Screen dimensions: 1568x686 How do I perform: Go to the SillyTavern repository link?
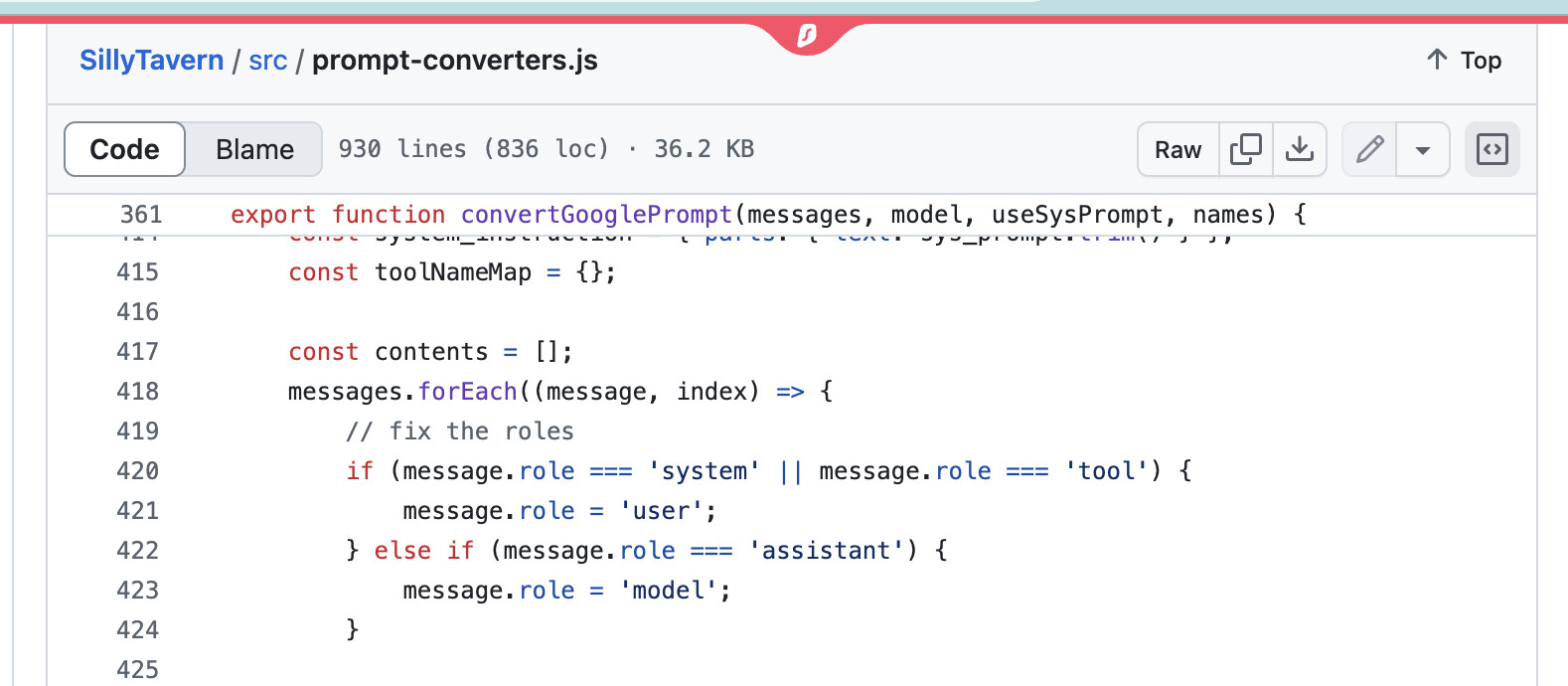(151, 61)
